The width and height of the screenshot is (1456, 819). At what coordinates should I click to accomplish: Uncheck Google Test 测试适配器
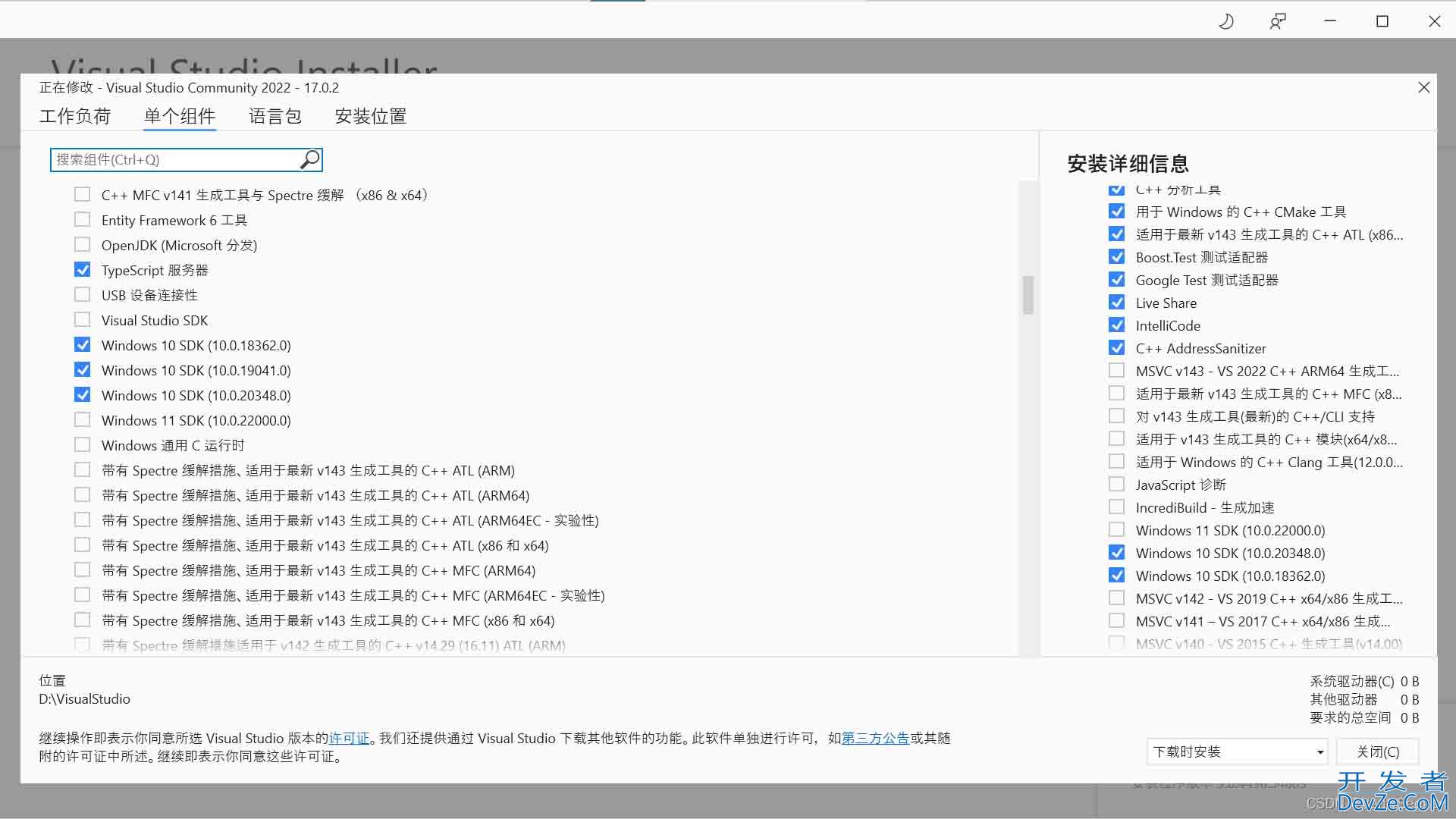pos(1116,280)
